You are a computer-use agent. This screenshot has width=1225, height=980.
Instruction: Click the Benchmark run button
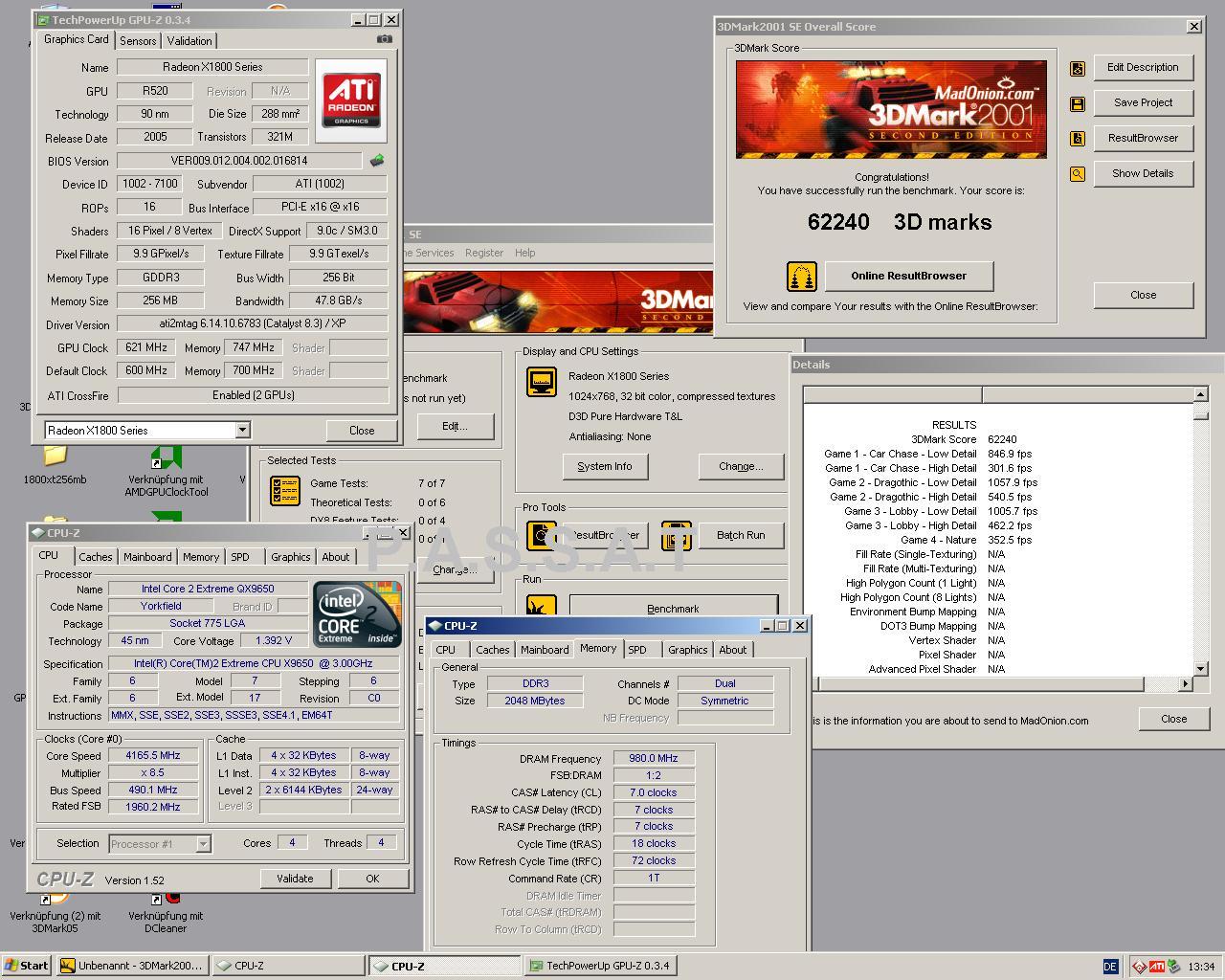point(673,609)
